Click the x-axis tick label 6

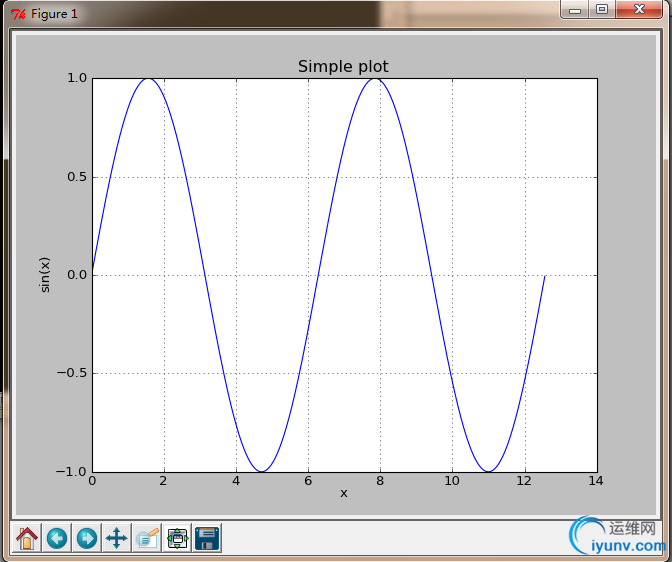308,481
